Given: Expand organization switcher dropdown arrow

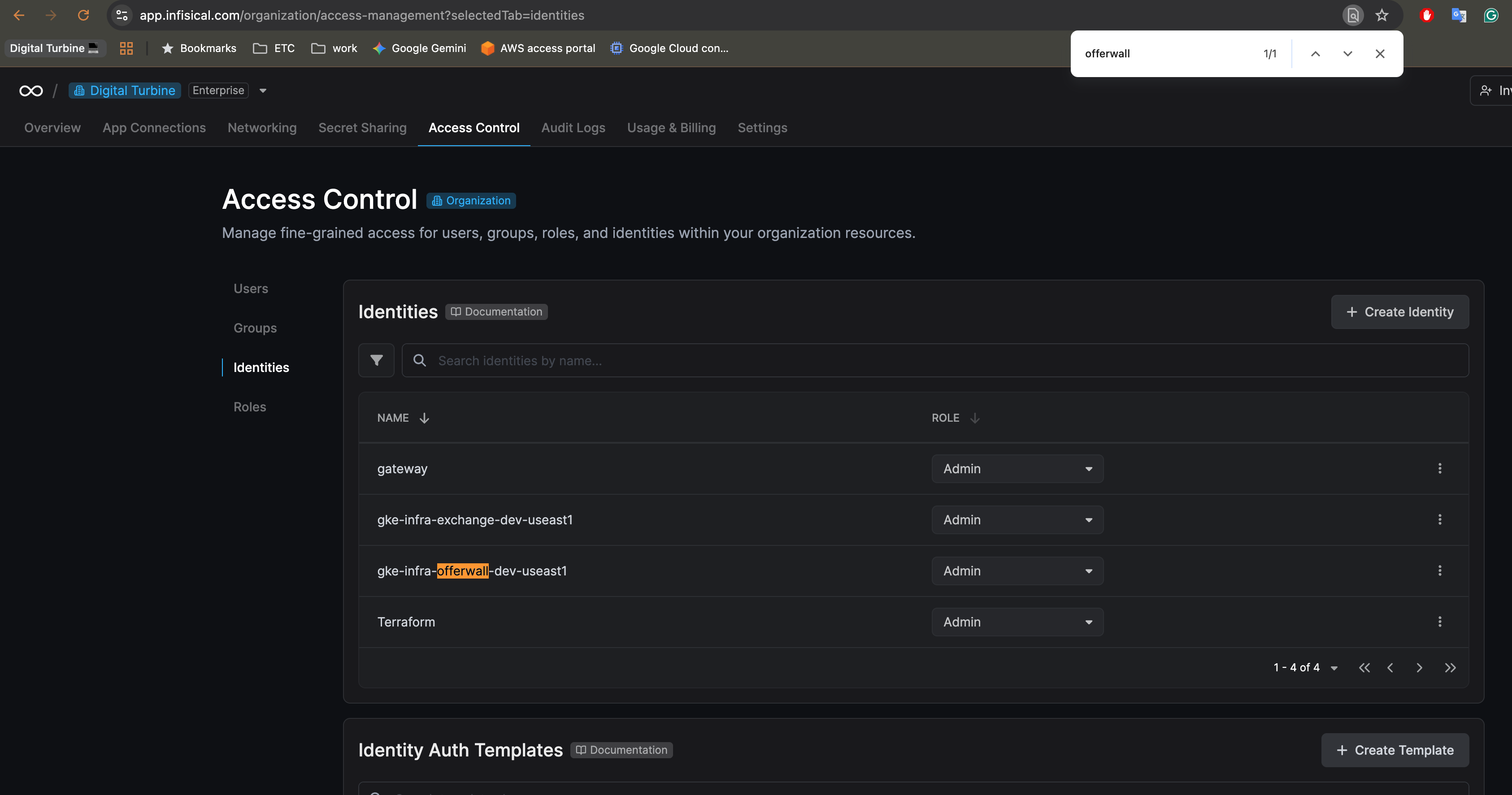Looking at the screenshot, I should click(x=263, y=91).
